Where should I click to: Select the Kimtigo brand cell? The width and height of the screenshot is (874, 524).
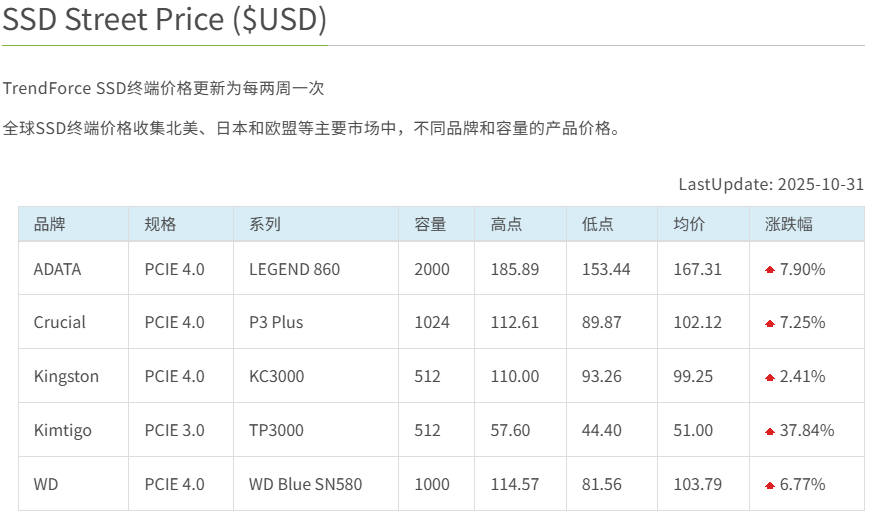pyautogui.click(x=62, y=431)
